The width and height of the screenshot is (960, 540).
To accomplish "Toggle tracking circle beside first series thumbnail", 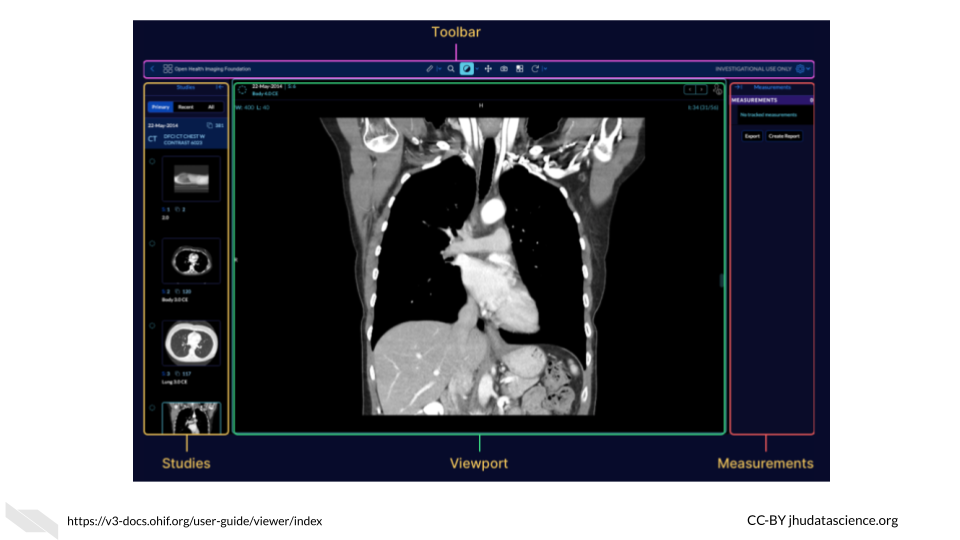I will tap(152, 160).
